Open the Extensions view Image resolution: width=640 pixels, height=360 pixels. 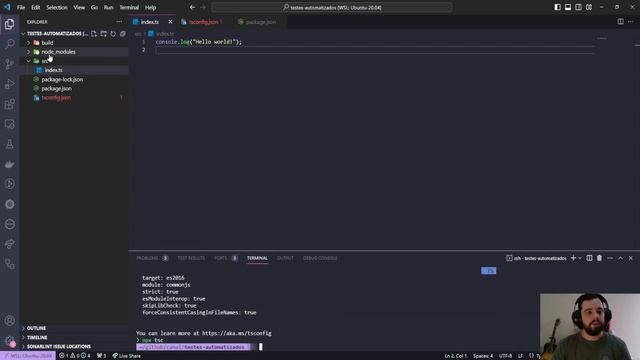(9, 104)
